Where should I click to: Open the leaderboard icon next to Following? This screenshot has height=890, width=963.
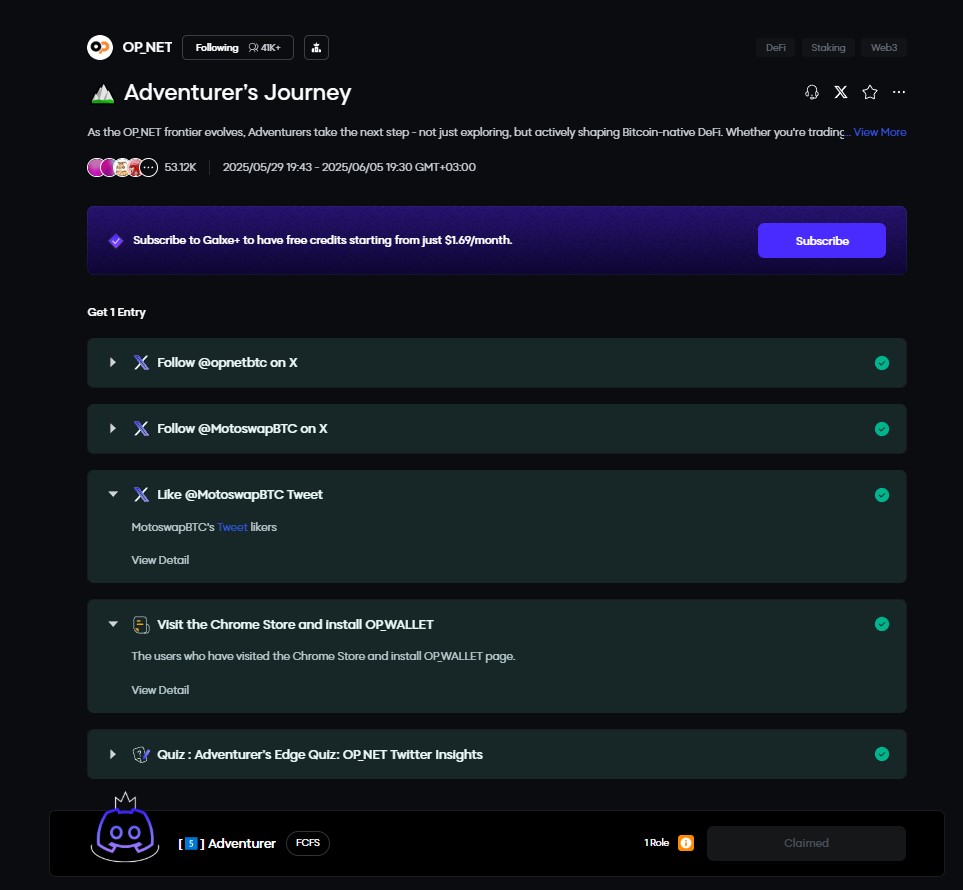[x=315, y=47]
